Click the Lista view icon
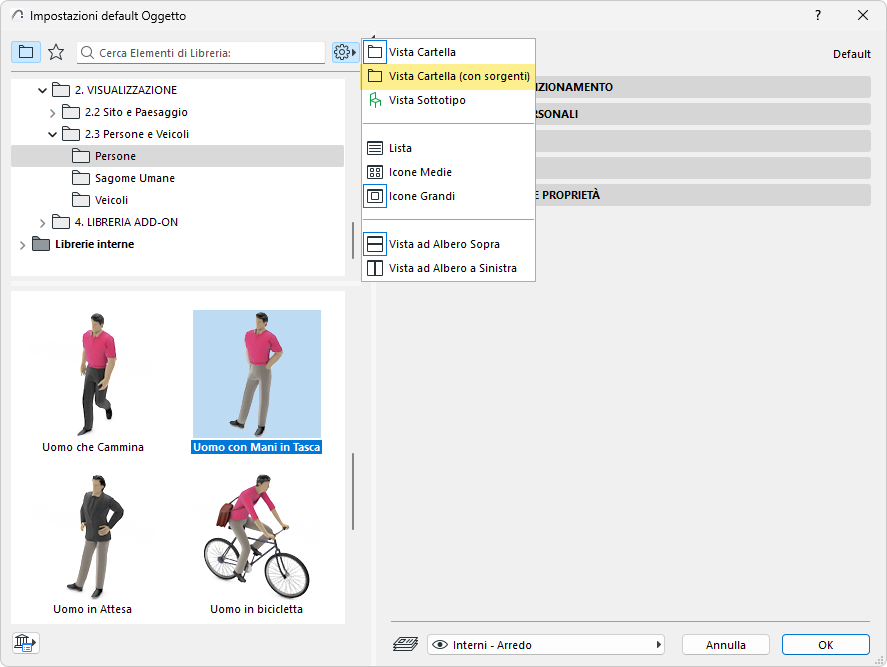 coord(375,148)
